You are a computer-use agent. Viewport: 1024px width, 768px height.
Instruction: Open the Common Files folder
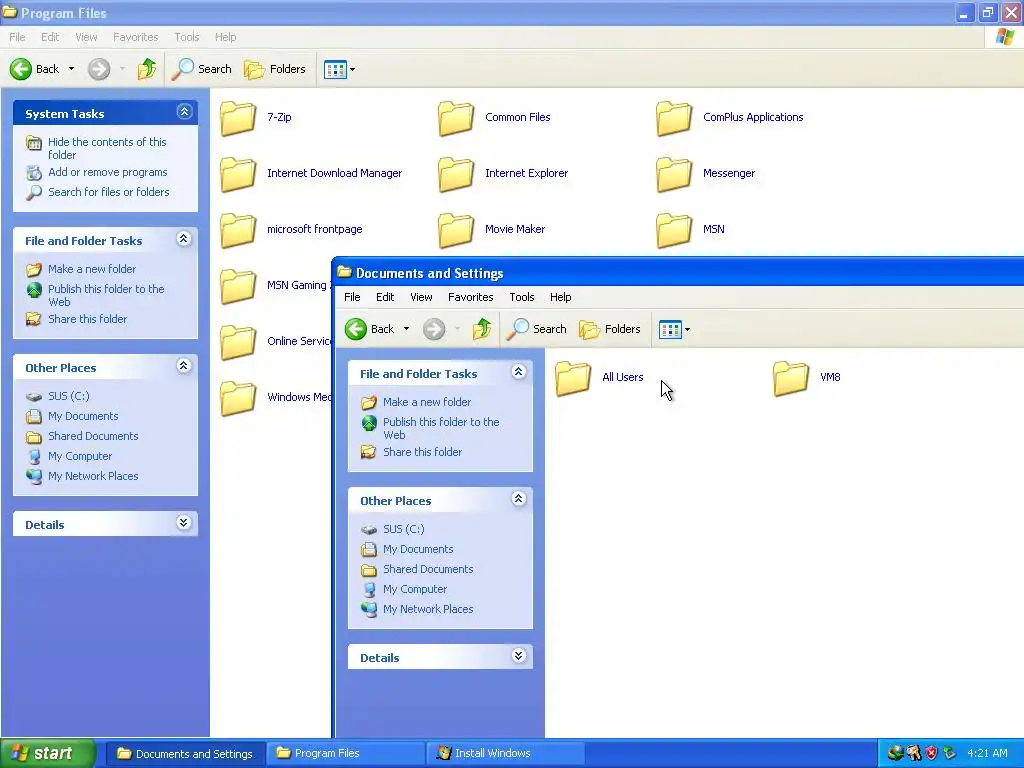tap(494, 118)
